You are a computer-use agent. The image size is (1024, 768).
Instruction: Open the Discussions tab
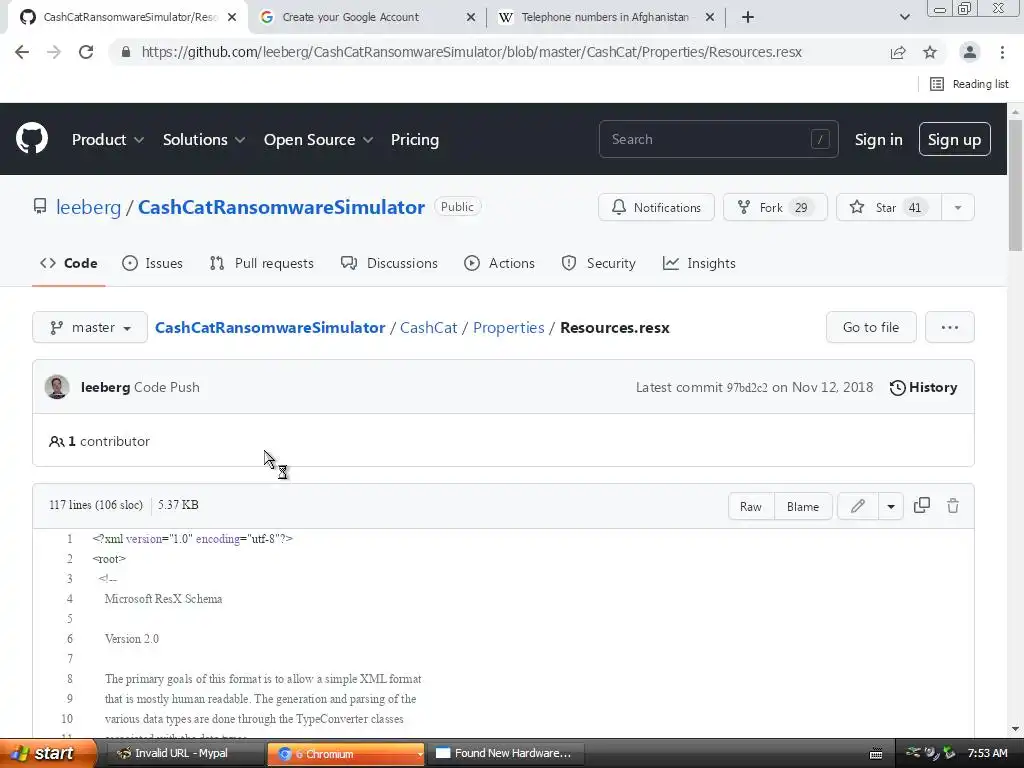(389, 263)
